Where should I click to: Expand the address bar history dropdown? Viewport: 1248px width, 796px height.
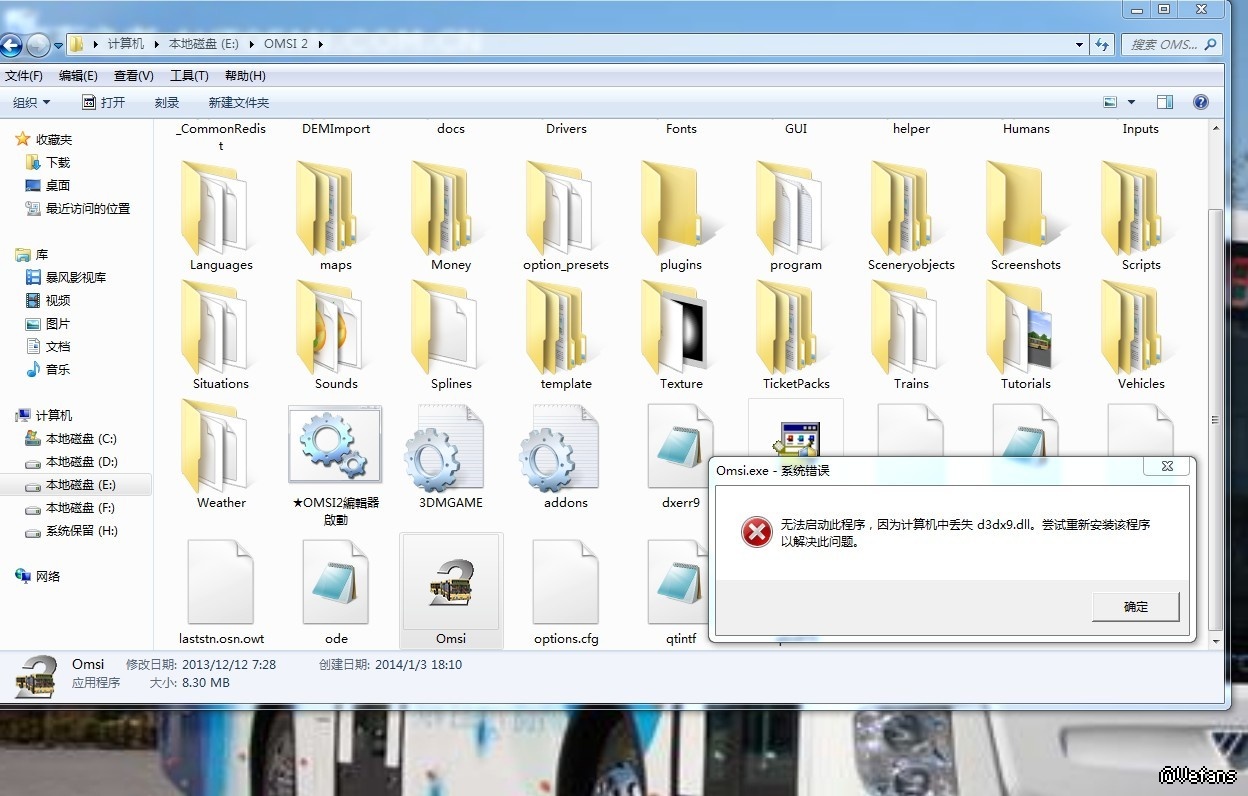pyautogui.click(x=1078, y=45)
